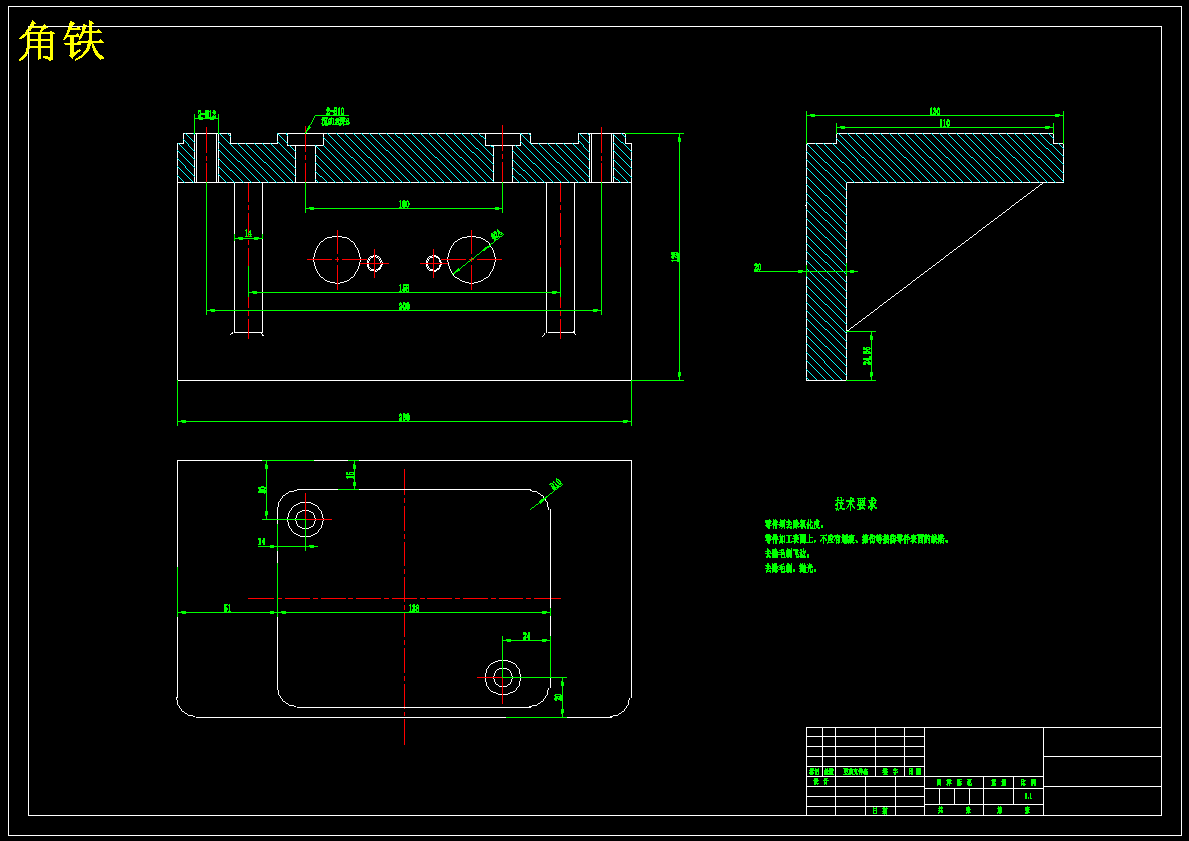Select the first line of technical requirements
Viewport: 1189px width, 841px height.
coord(794,524)
